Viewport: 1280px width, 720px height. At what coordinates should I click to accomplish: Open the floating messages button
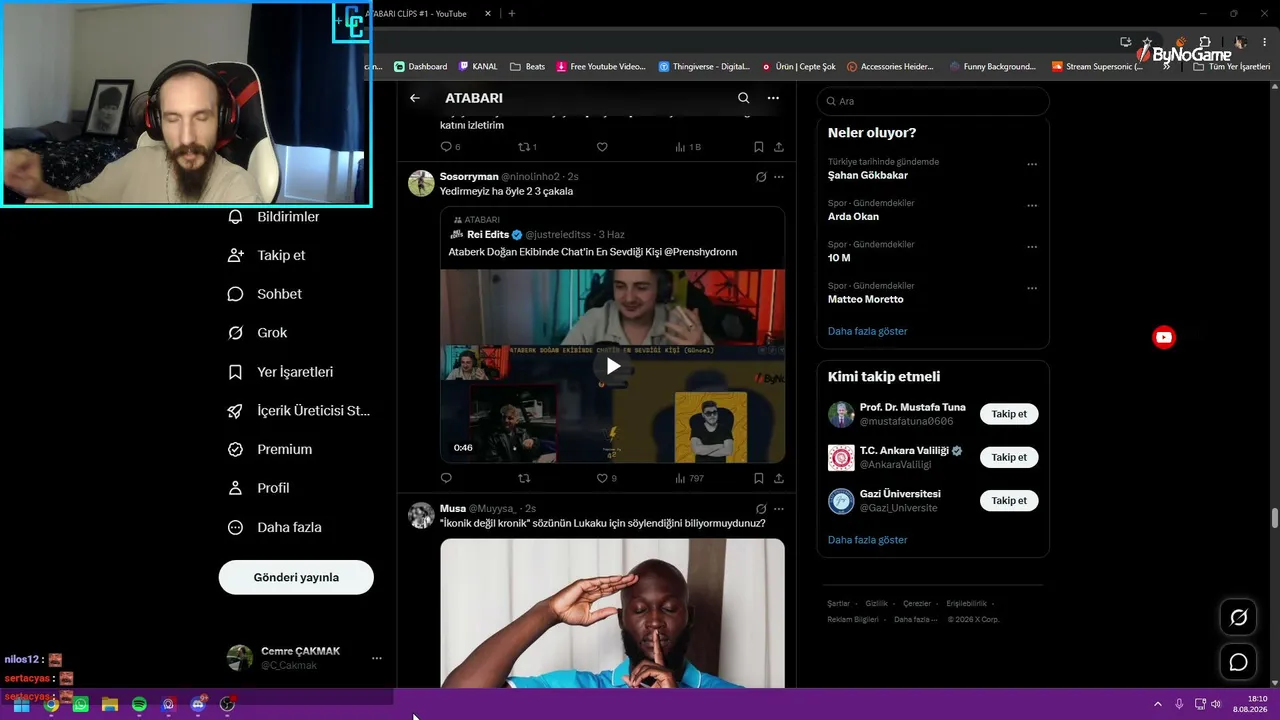point(1238,662)
